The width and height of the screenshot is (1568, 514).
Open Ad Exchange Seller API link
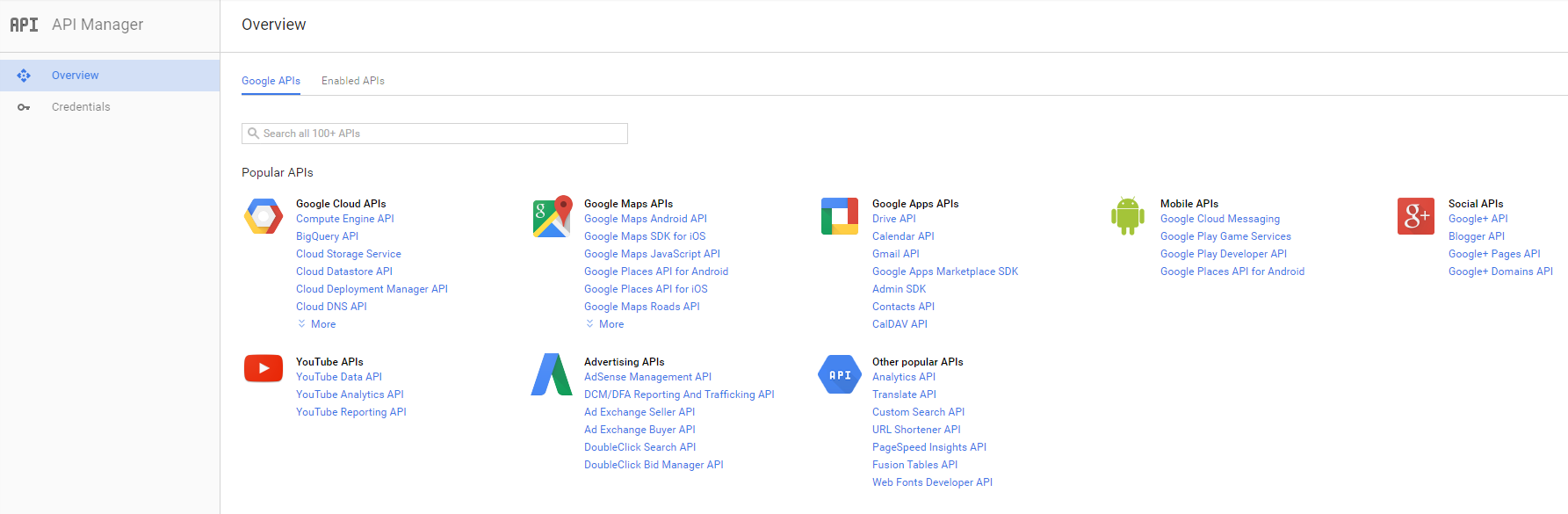[x=639, y=412]
